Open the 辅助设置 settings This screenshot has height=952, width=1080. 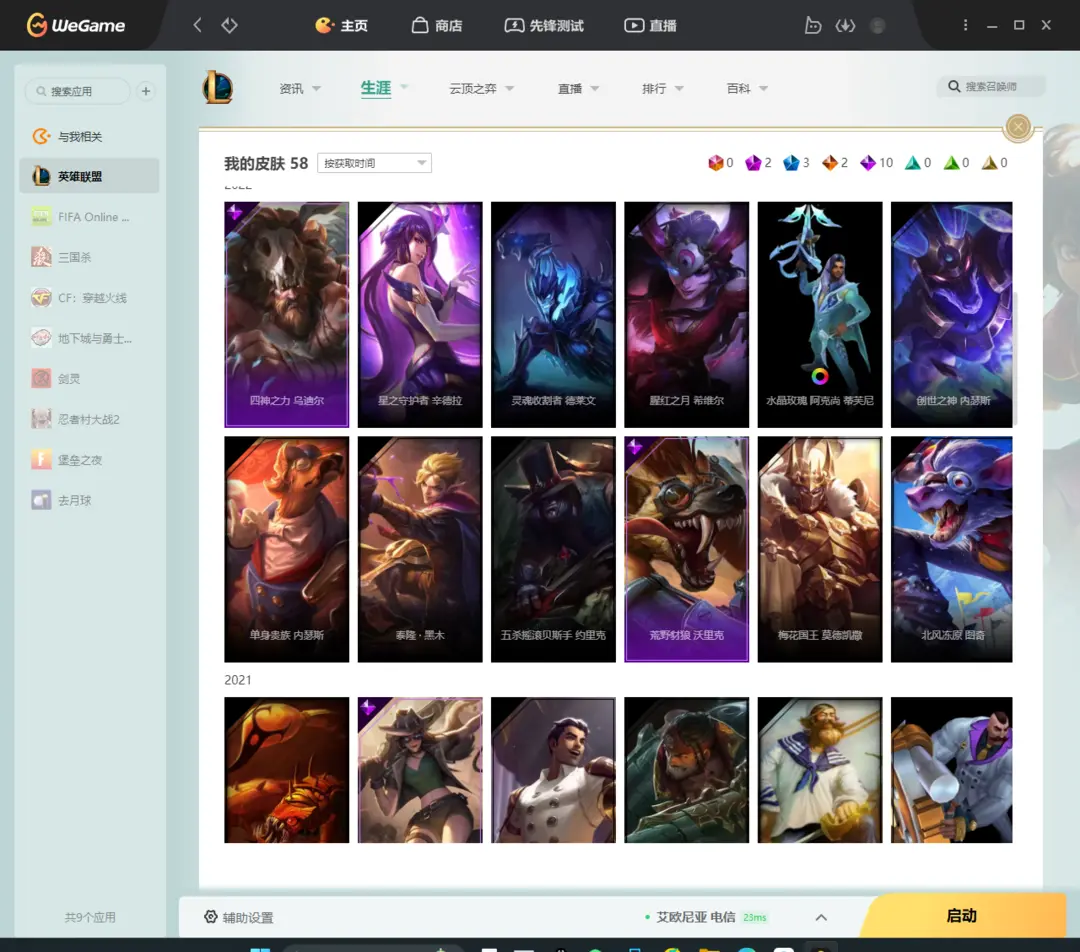pos(238,917)
